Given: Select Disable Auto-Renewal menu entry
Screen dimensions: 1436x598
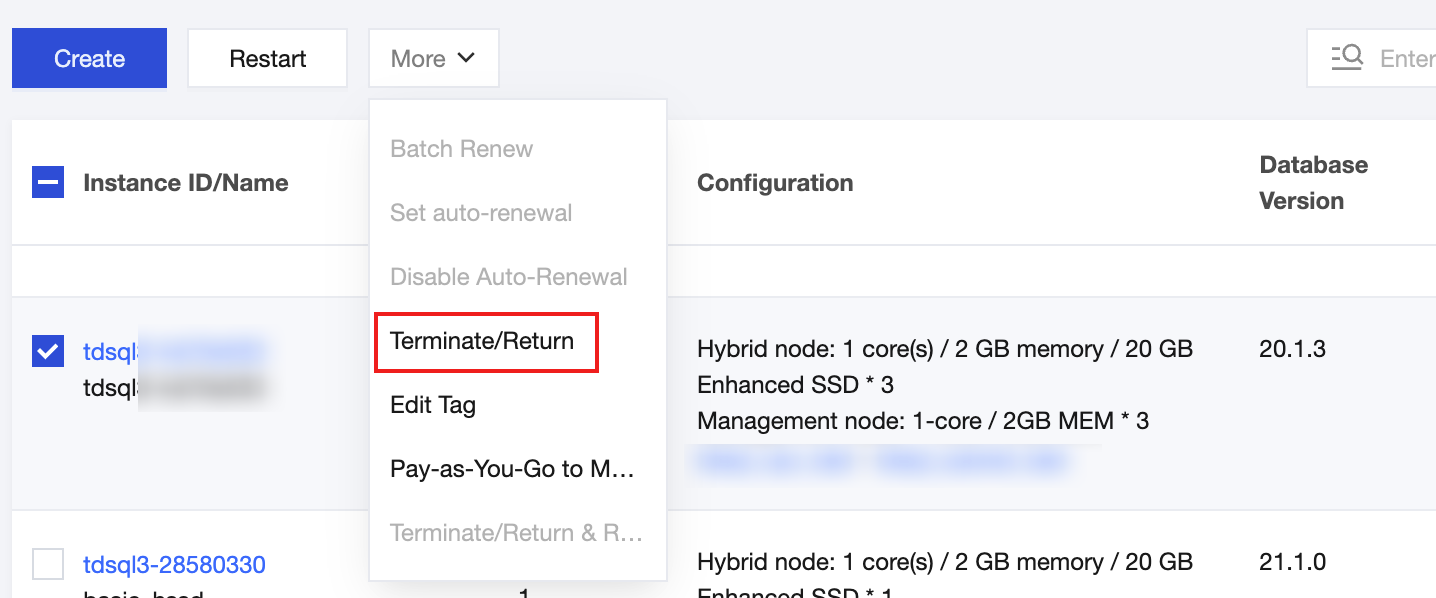Looking at the screenshot, I should (508, 277).
